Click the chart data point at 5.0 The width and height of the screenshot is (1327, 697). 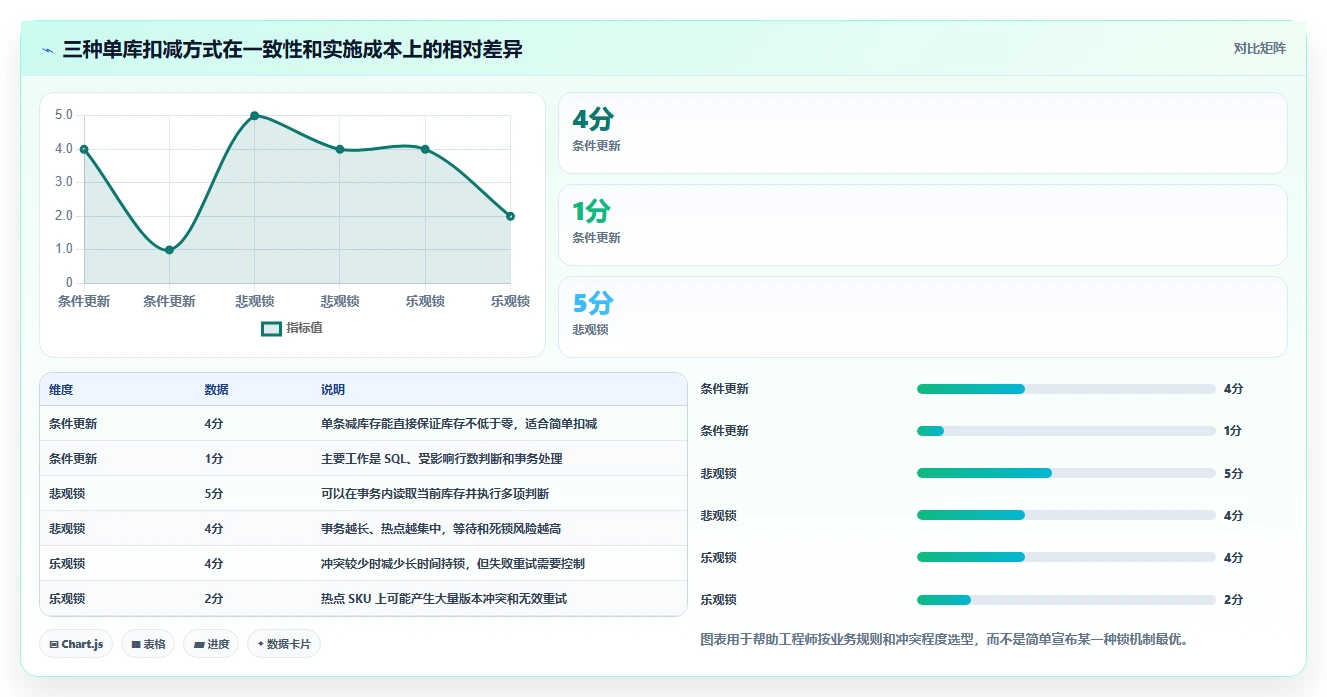click(254, 116)
